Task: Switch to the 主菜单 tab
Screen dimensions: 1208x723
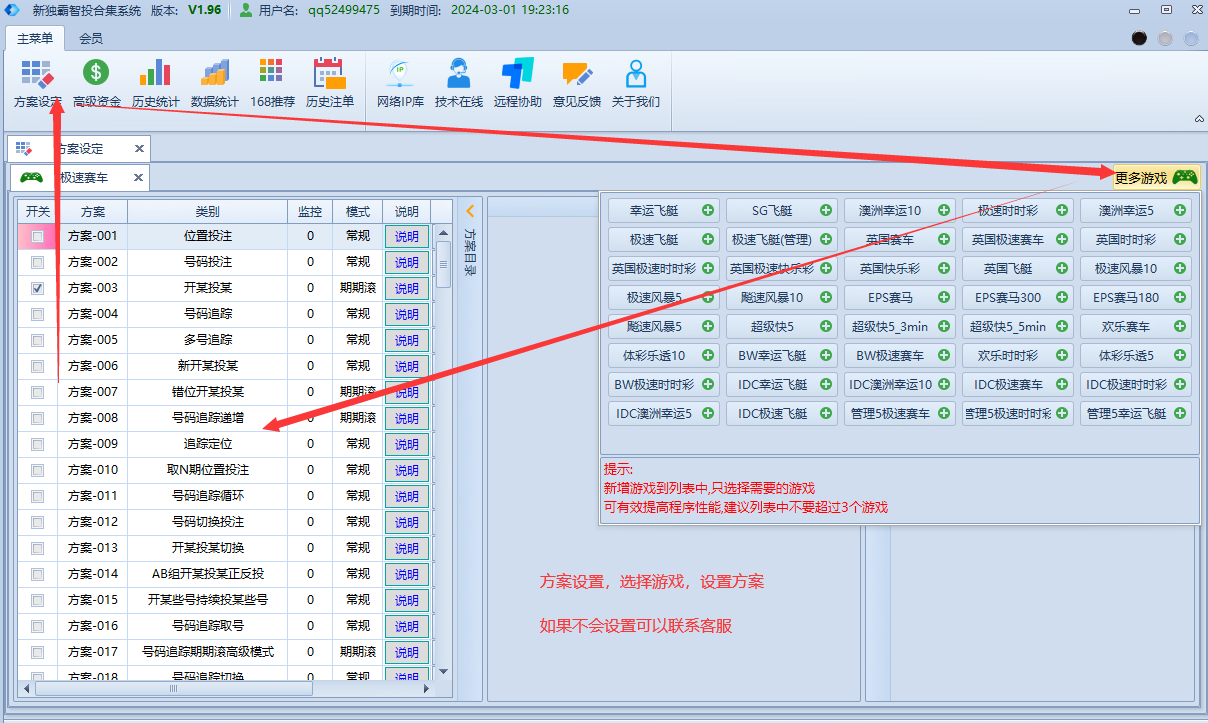Action: 35,38
